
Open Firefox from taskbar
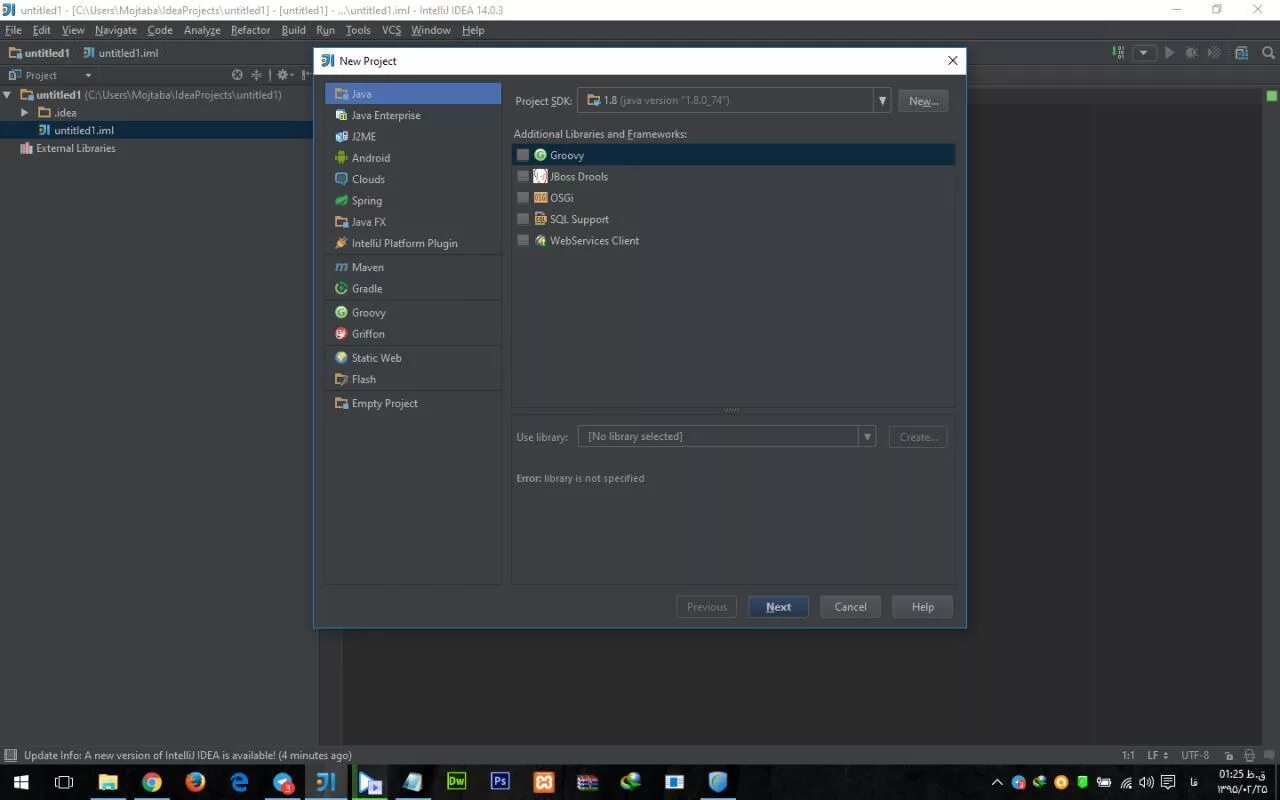(x=195, y=782)
